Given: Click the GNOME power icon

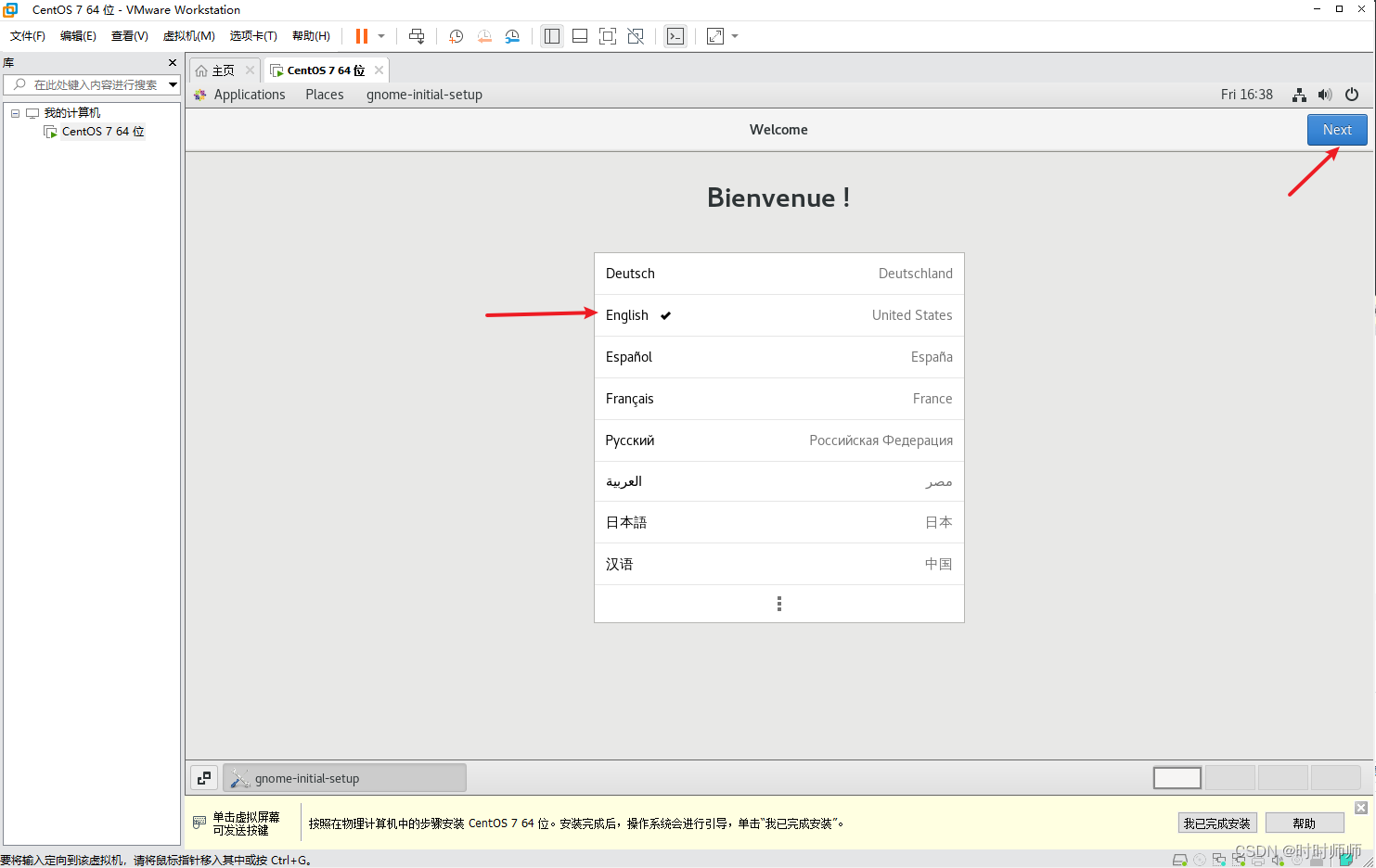Looking at the screenshot, I should pyautogui.click(x=1352, y=95).
